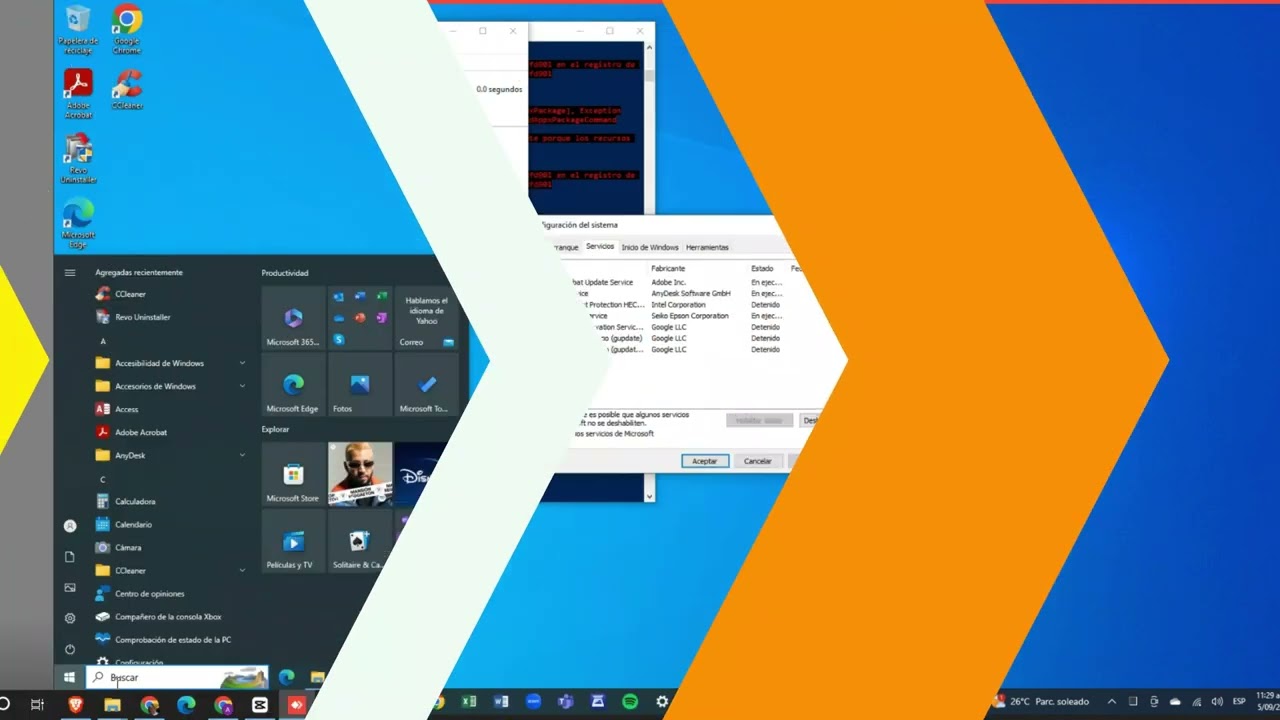
Task: Expand the Accesorios de Windows folder
Action: [x=171, y=386]
